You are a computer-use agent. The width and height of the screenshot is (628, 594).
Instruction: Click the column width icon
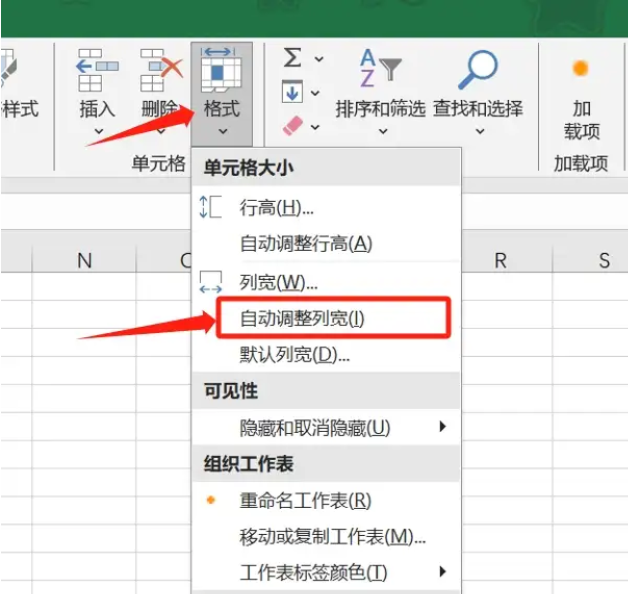pyautogui.click(x=211, y=282)
